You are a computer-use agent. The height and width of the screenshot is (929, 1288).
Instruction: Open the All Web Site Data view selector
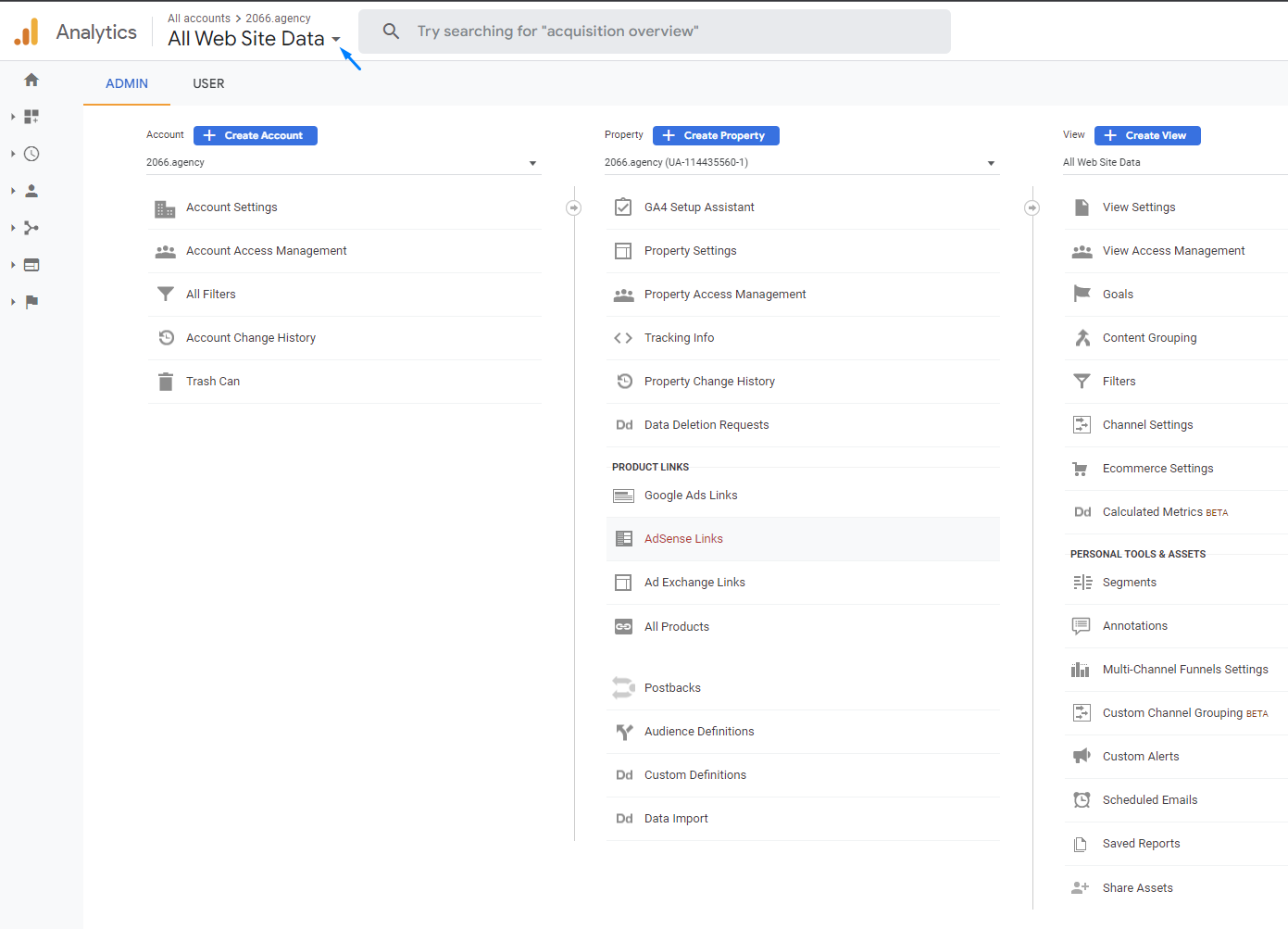[254, 39]
